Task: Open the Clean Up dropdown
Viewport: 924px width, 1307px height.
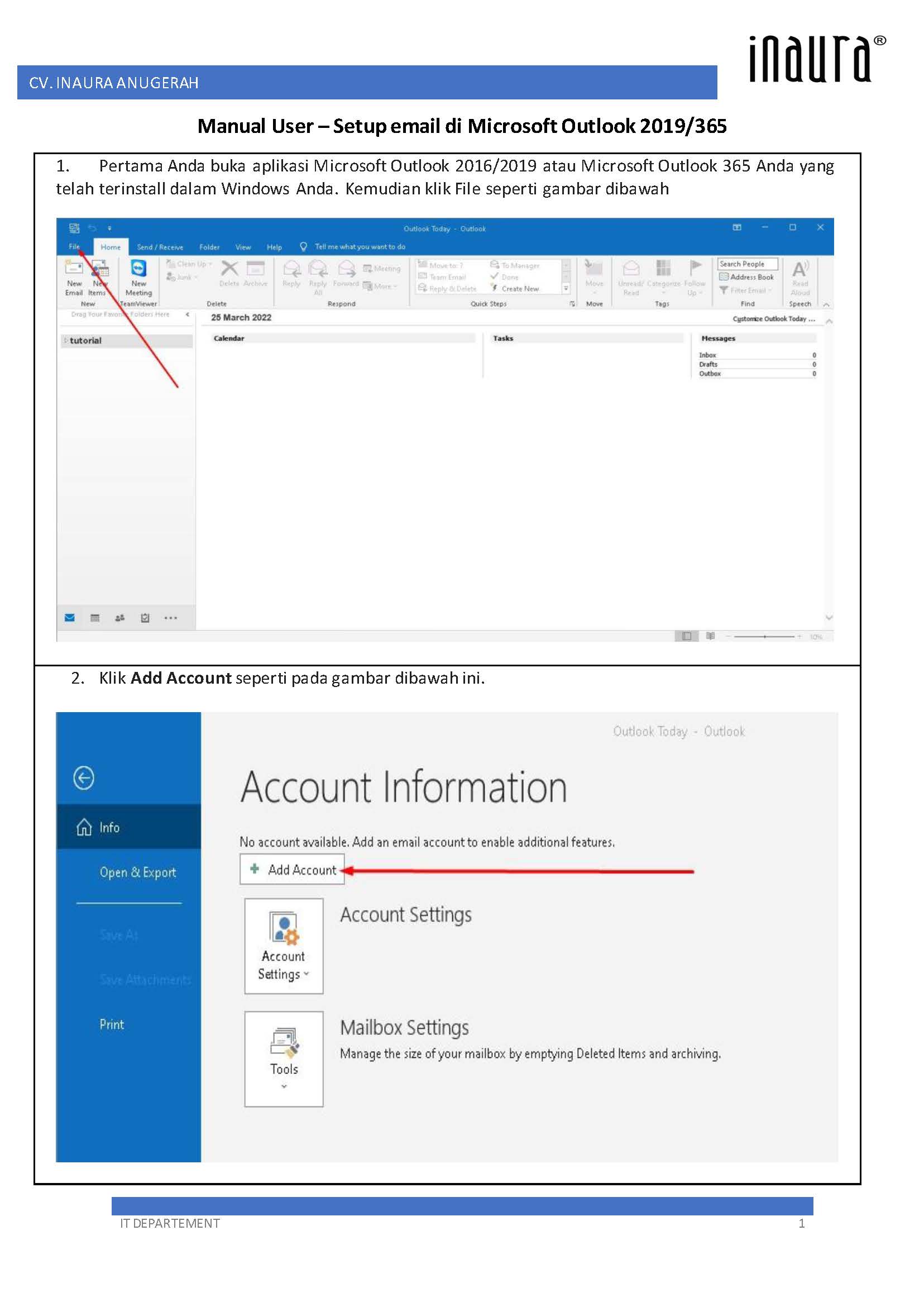Action: click(x=189, y=264)
